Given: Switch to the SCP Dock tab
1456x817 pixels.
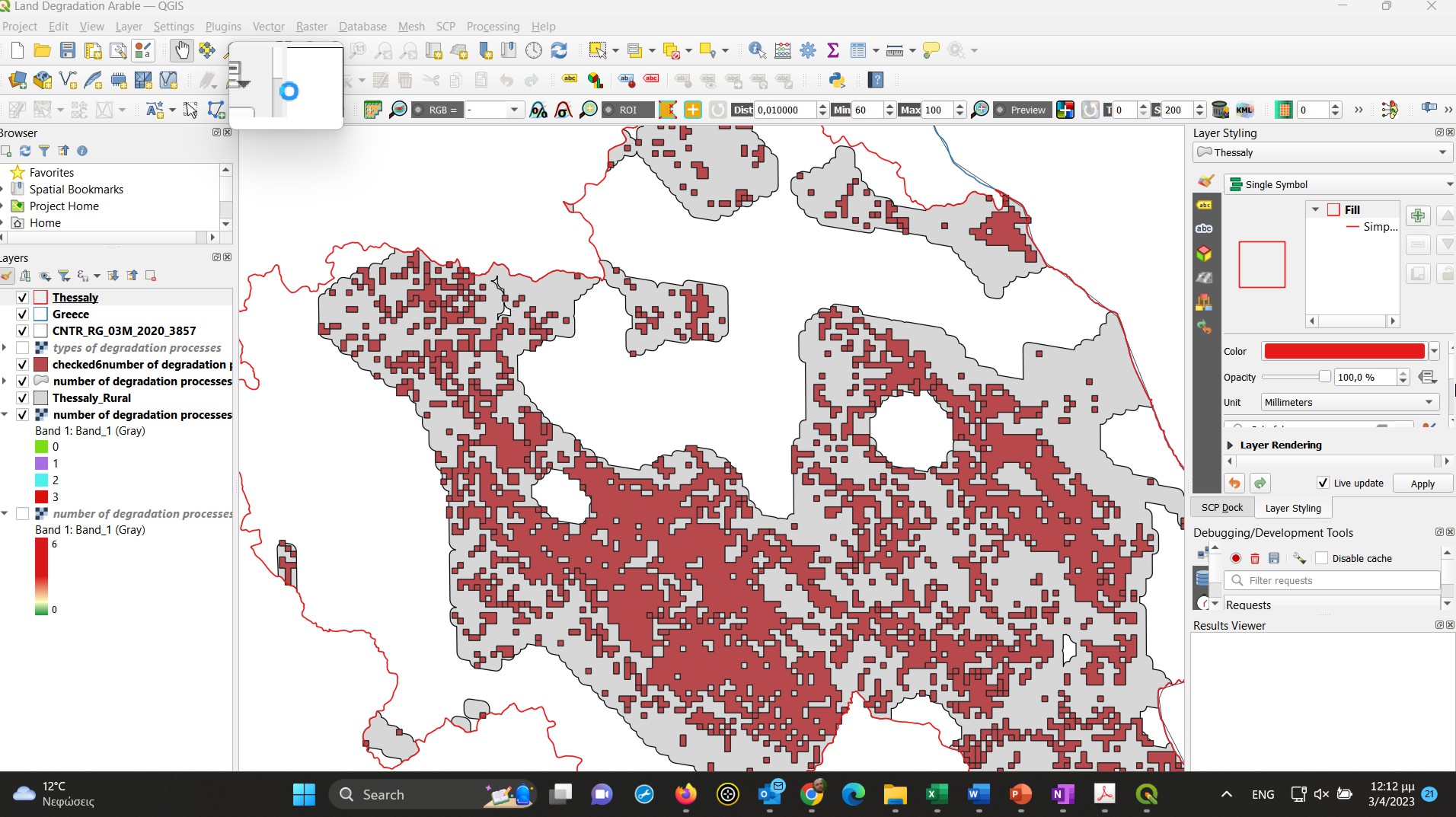Looking at the screenshot, I should coord(1222,507).
